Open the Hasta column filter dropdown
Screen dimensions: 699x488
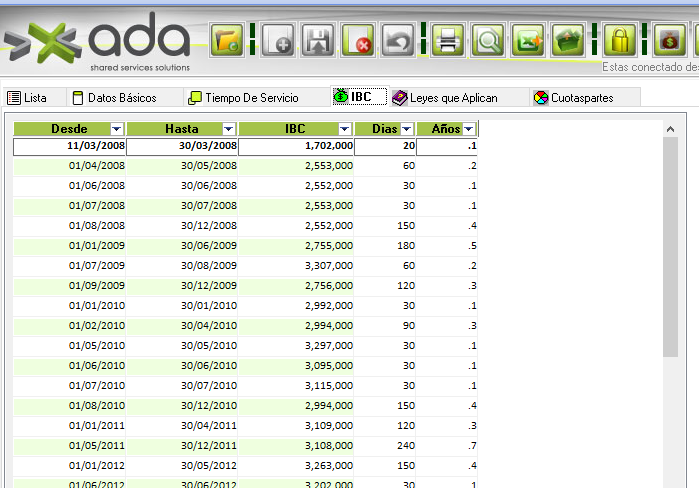pos(228,129)
